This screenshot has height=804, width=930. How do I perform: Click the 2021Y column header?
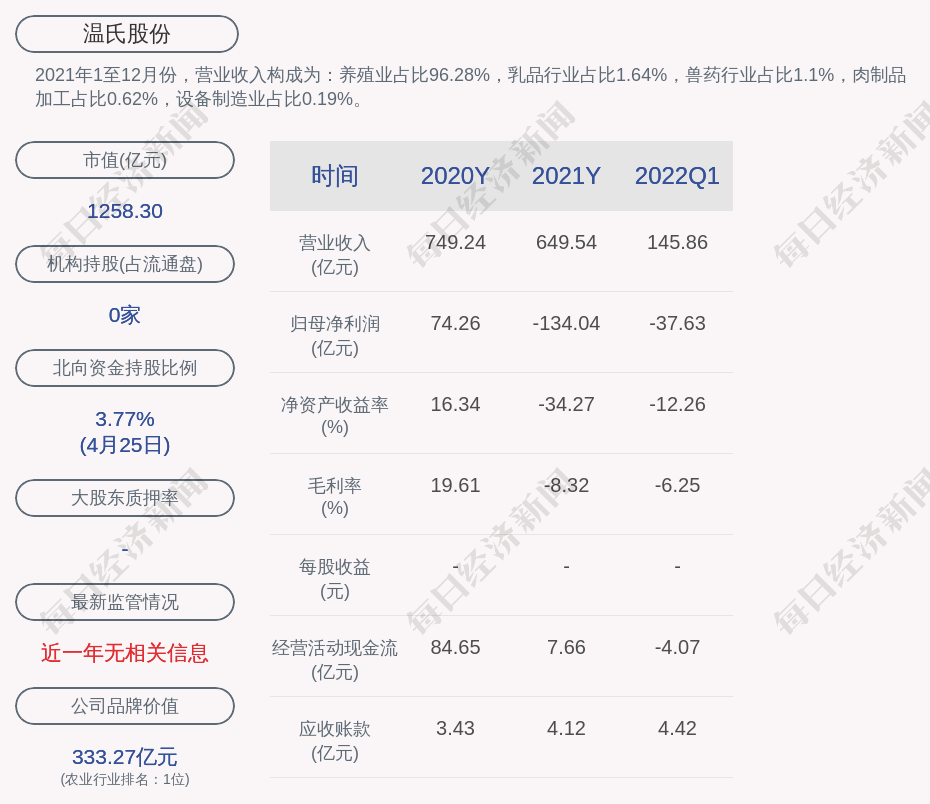(x=566, y=176)
